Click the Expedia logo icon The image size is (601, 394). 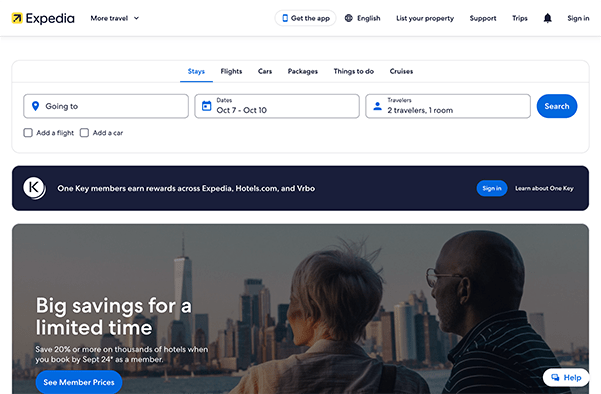click(x=17, y=18)
